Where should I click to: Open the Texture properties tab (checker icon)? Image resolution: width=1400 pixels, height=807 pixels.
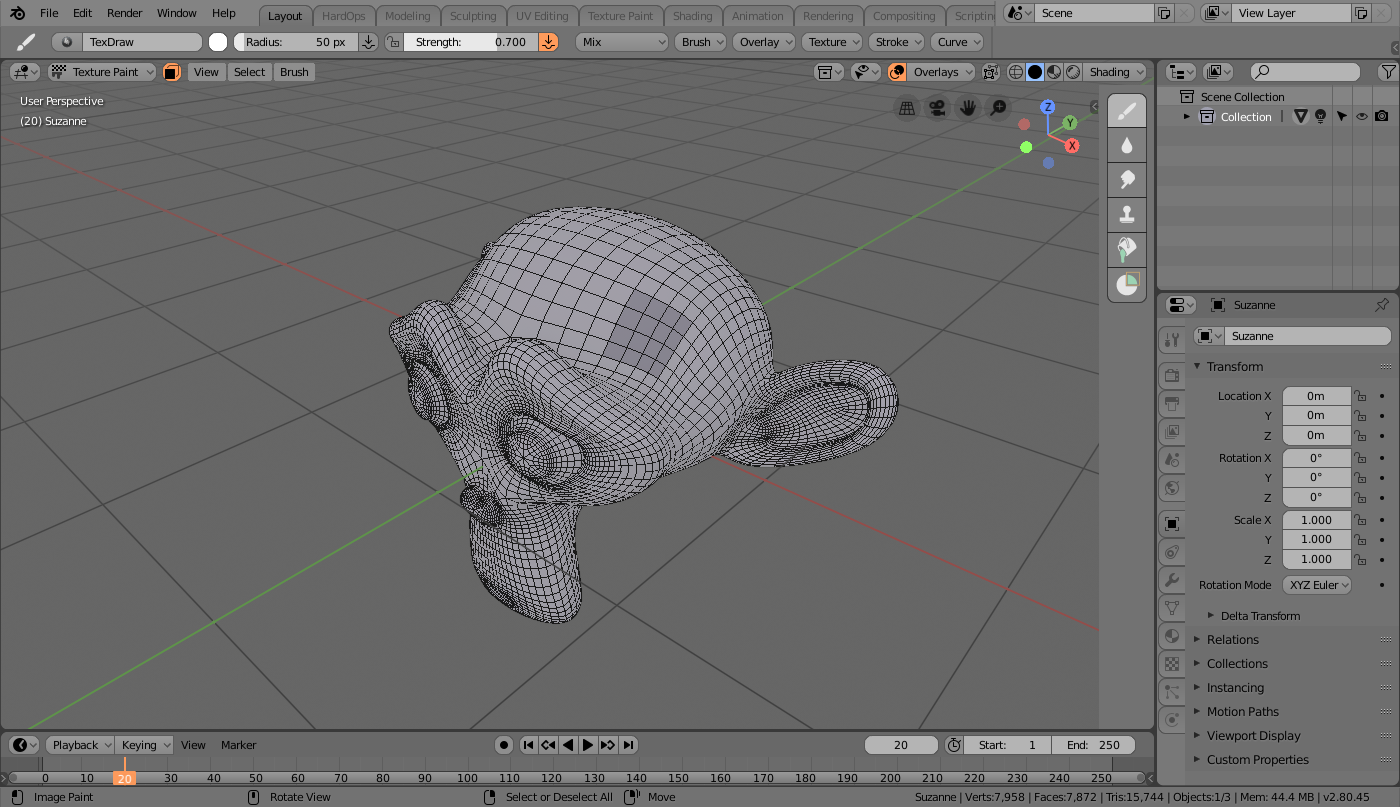(x=1171, y=664)
